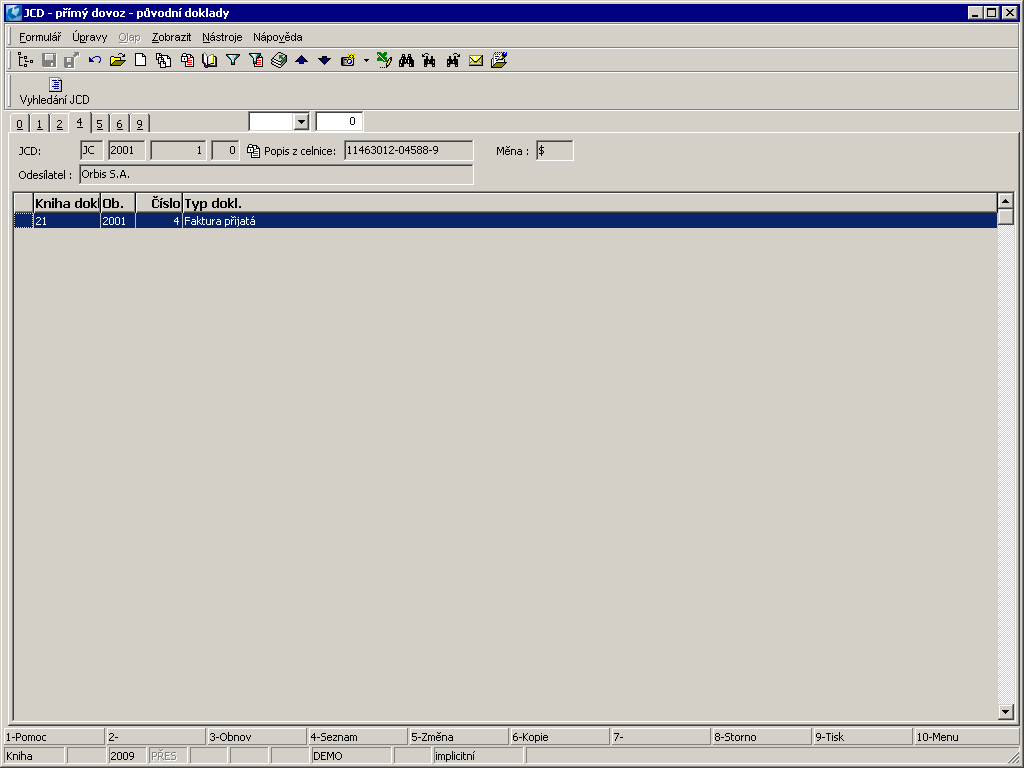1024x768 pixels.
Task: Open the Nástroje menu
Action: coord(222,37)
